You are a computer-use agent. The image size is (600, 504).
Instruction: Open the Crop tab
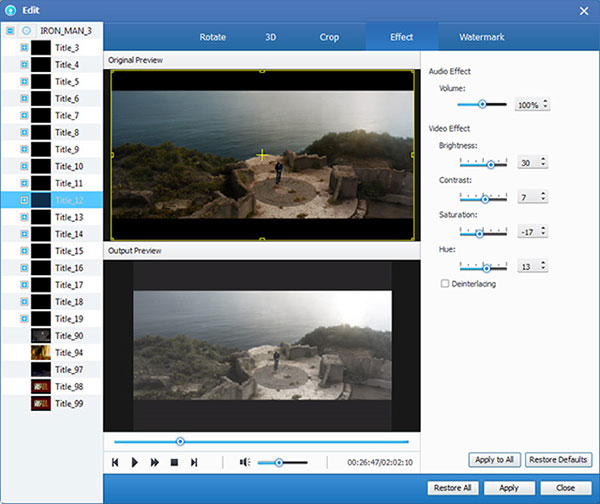coord(329,37)
